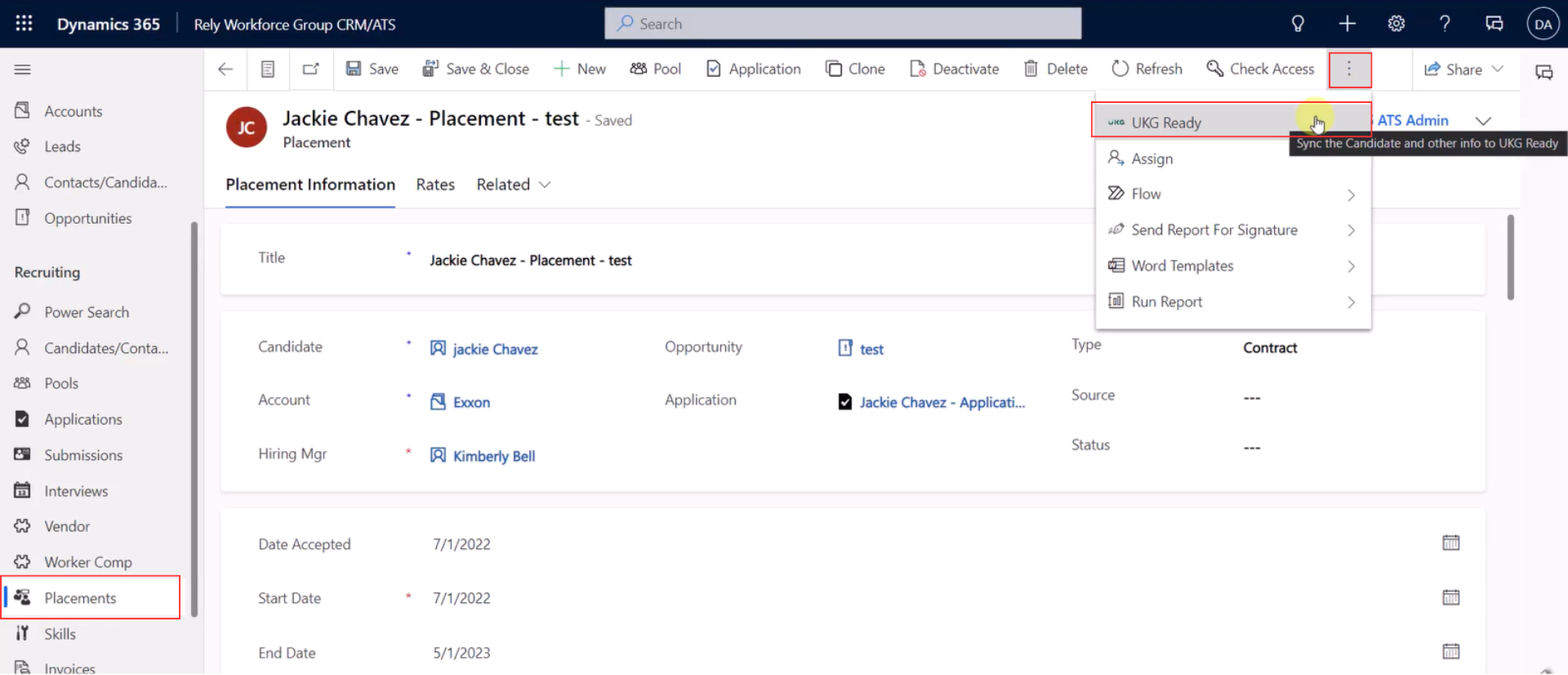Screen dimensions: 1568x675
Task: Open the Jackie Chavez - Application link
Action: click(942, 402)
